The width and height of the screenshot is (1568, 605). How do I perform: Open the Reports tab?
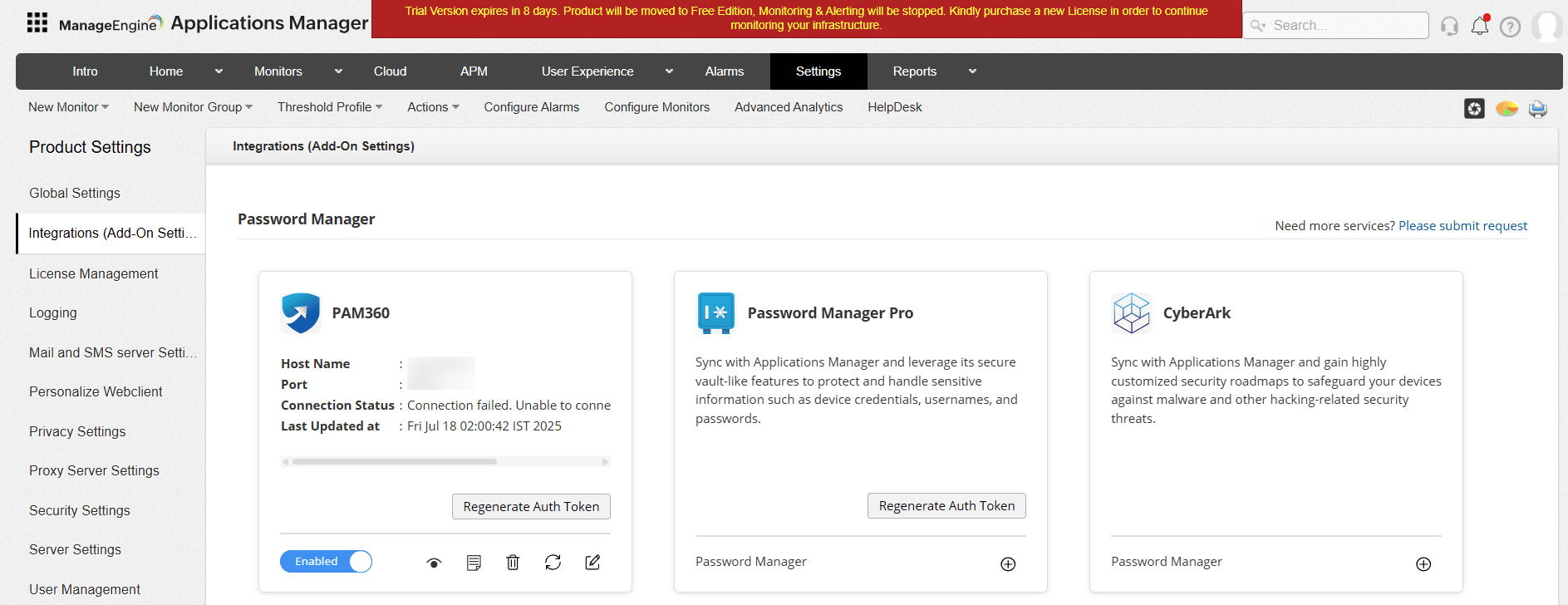(x=914, y=71)
